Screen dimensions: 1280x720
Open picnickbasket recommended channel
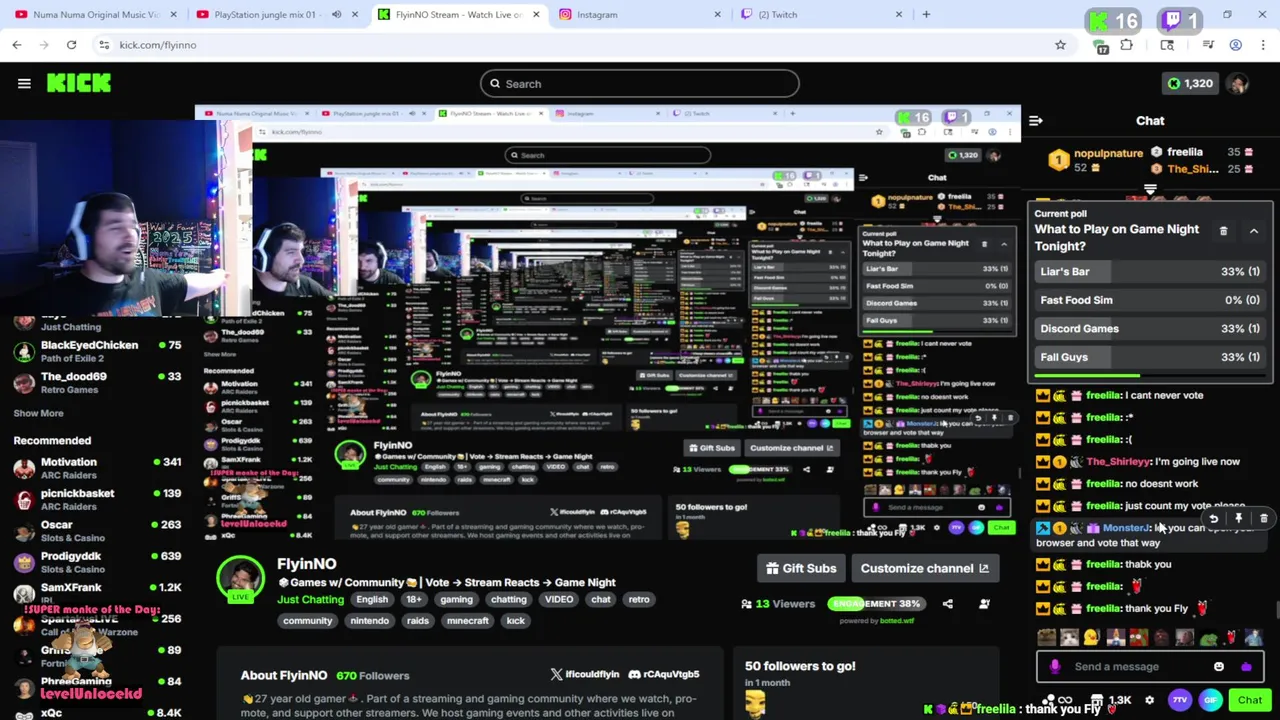pos(97,499)
